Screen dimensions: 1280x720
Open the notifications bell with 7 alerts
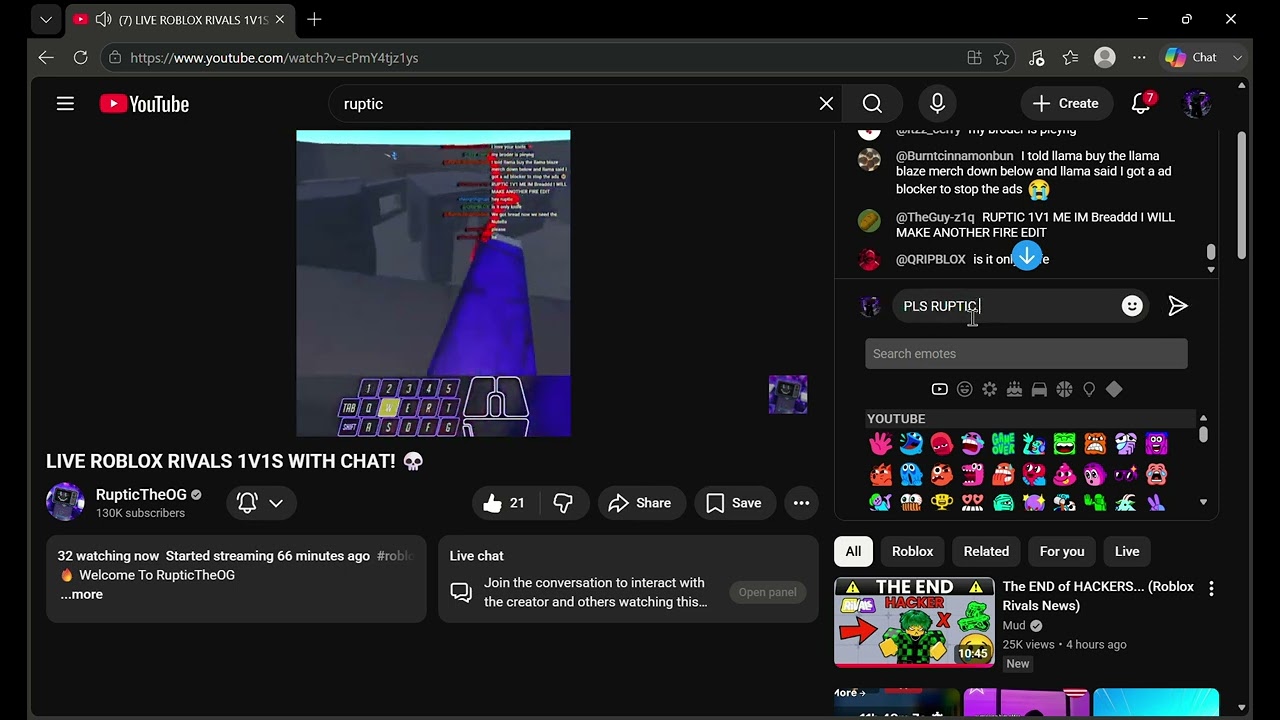click(1141, 104)
